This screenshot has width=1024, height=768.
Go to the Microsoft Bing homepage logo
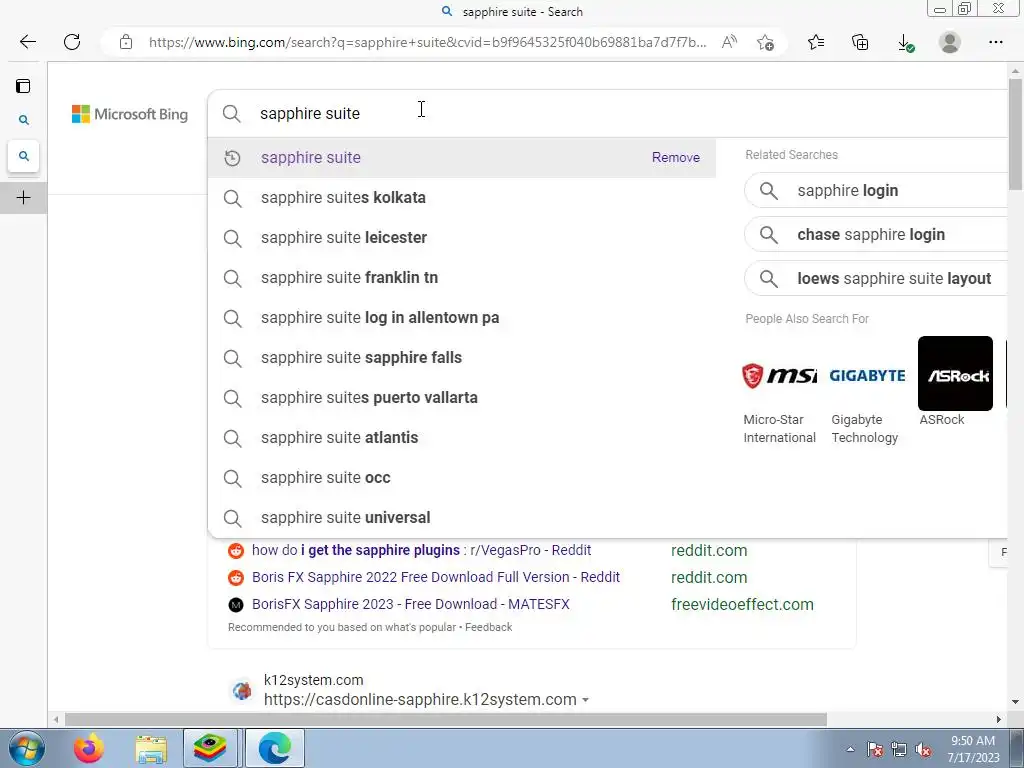tap(130, 114)
